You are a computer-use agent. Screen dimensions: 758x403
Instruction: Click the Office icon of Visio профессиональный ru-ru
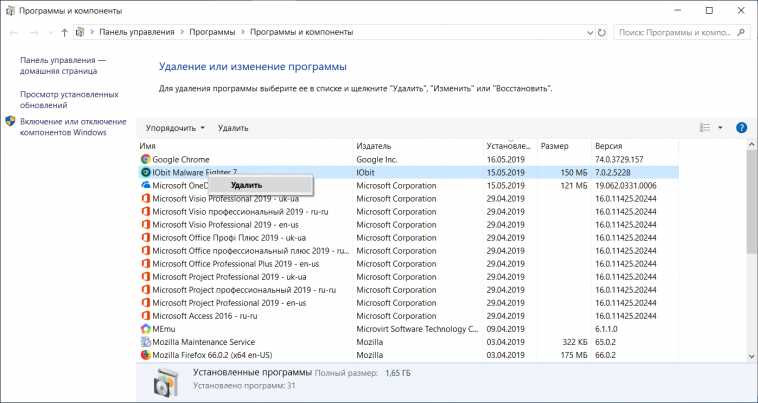146,211
